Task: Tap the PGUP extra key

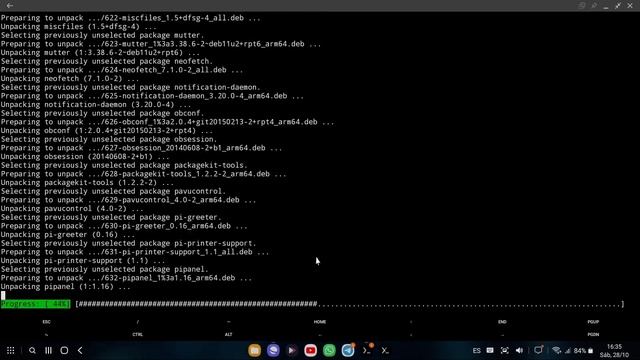Action: (x=593, y=322)
